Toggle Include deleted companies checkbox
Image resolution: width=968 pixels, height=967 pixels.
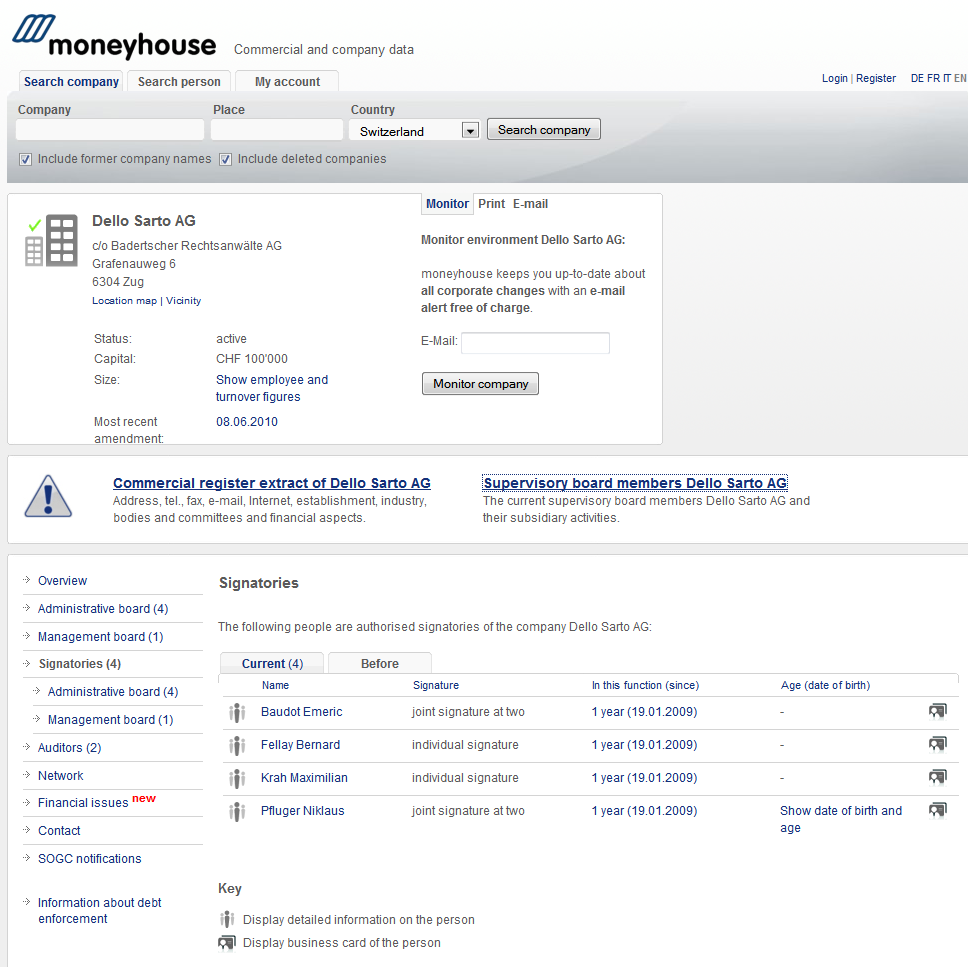pyautogui.click(x=226, y=159)
